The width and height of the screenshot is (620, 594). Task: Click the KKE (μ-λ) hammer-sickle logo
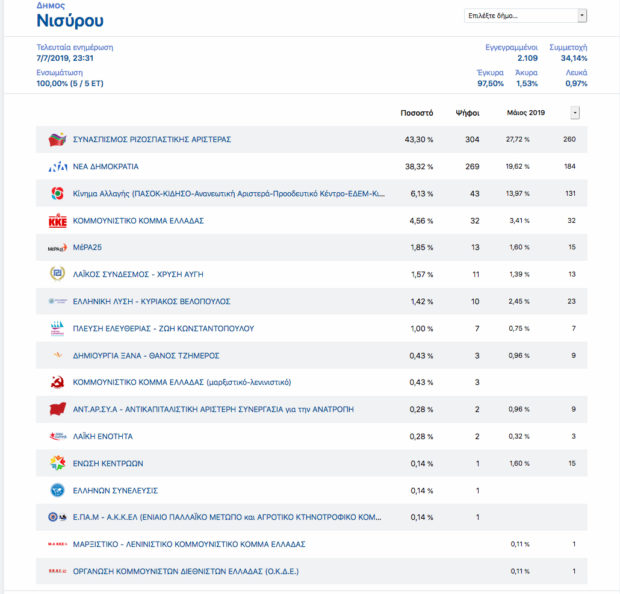(x=57, y=382)
